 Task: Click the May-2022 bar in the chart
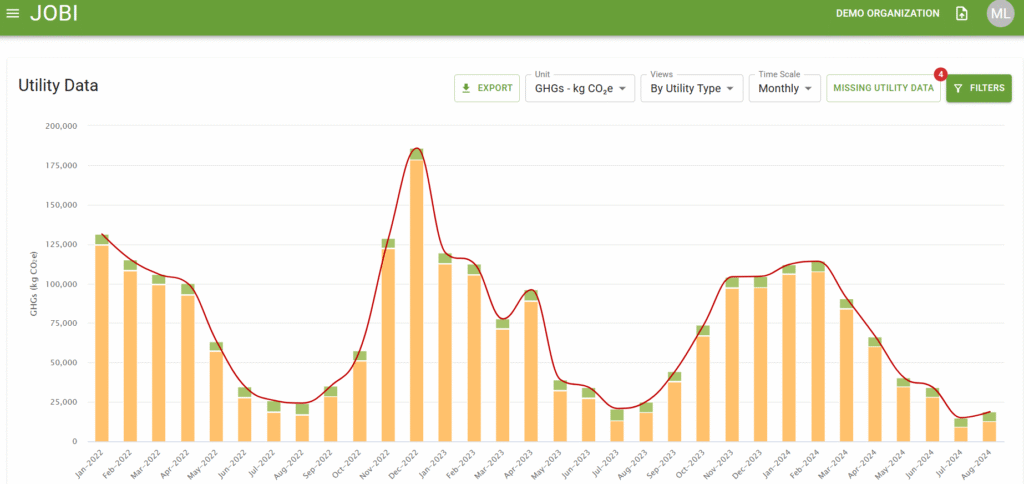pos(216,391)
